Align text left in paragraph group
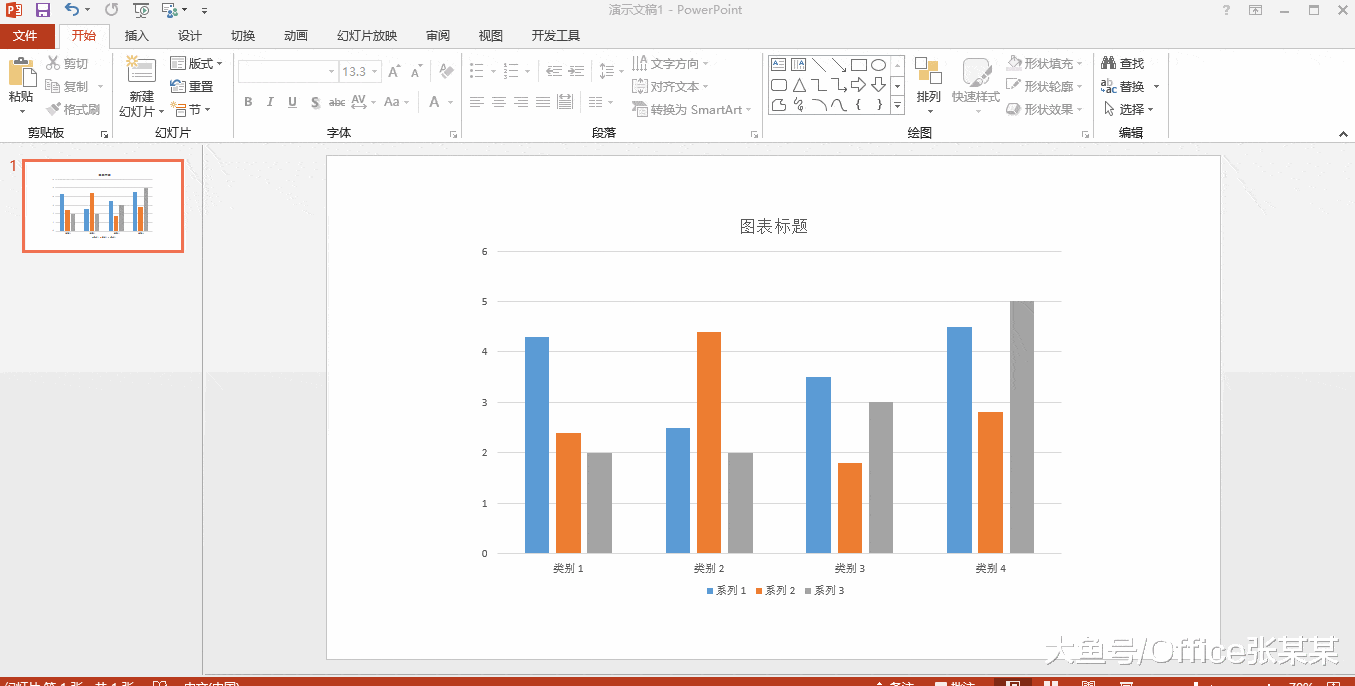This screenshot has height=686, width=1355. click(x=477, y=102)
